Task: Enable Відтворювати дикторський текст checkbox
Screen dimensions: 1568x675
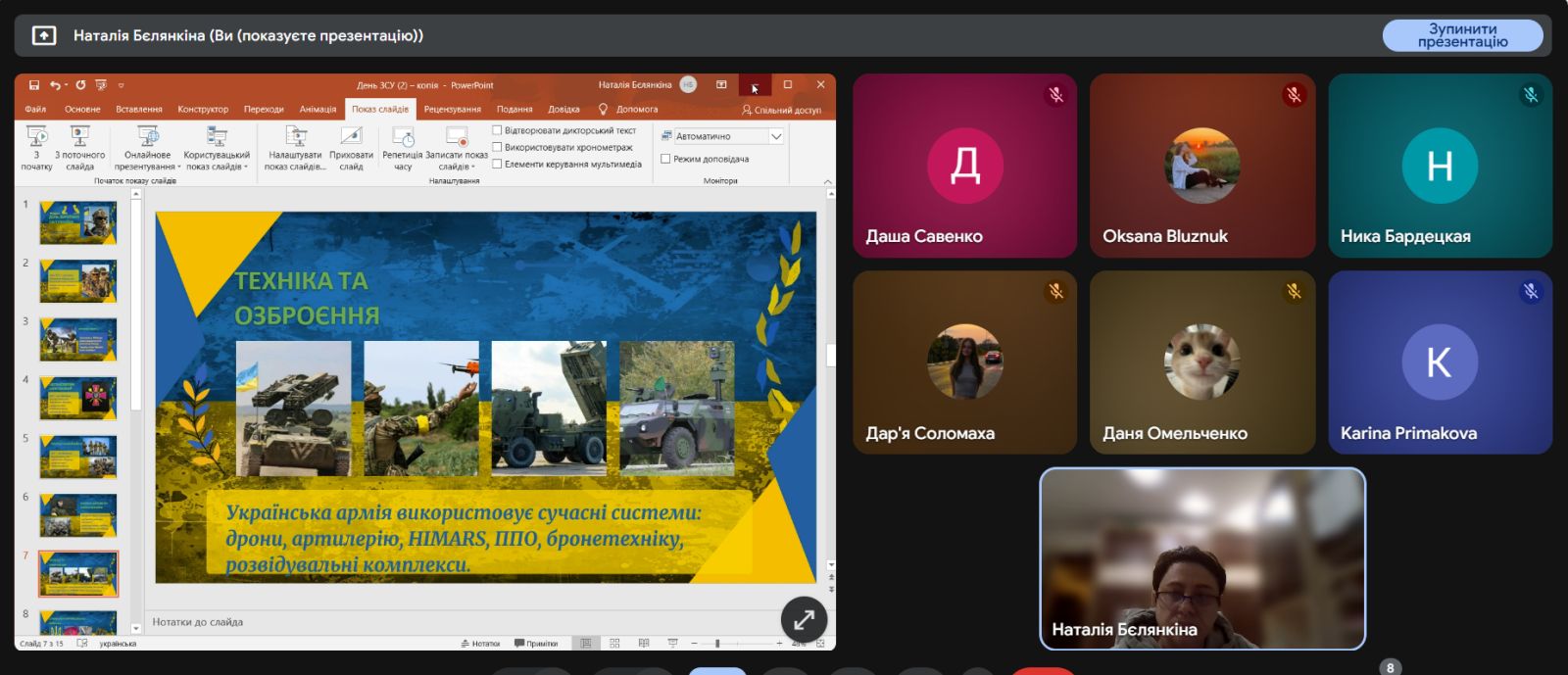Action: (497, 130)
